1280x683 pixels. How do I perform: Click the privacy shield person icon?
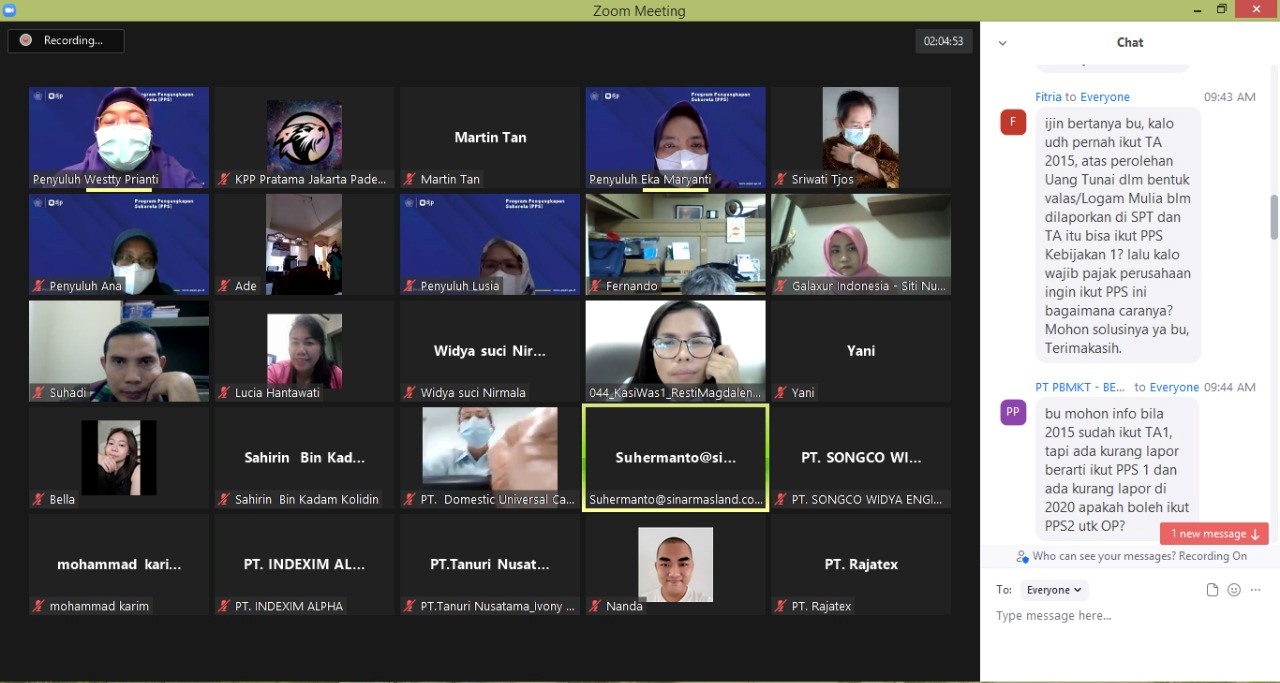pyautogui.click(x=1022, y=557)
